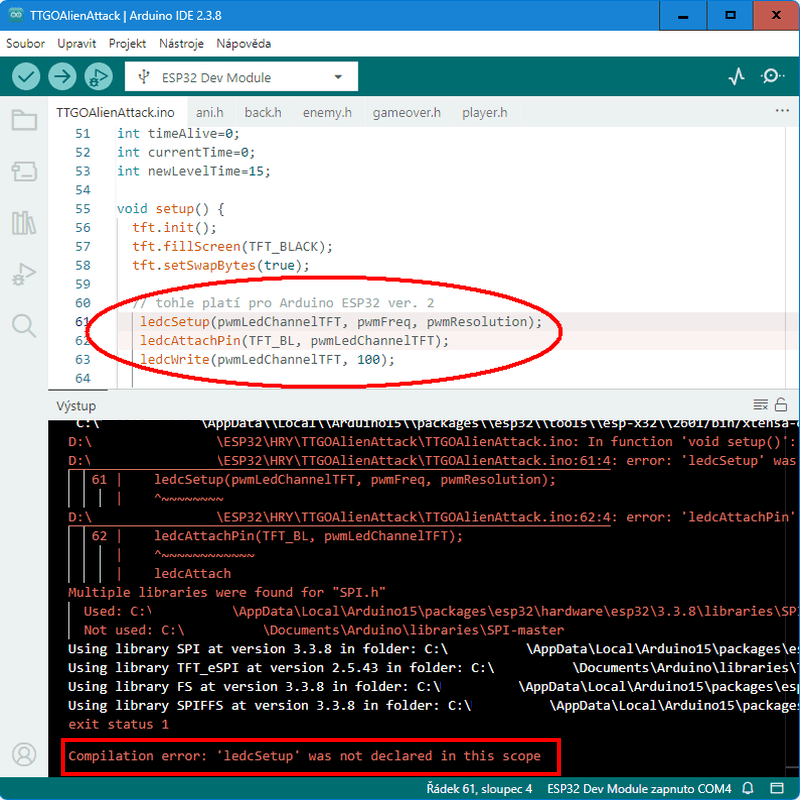Switch to the player.h tab
The height and width of the screenshot is (800, 800).
484,112
